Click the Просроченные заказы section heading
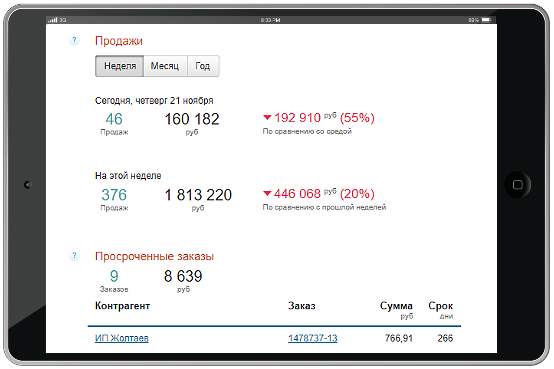 coord(154,256)
